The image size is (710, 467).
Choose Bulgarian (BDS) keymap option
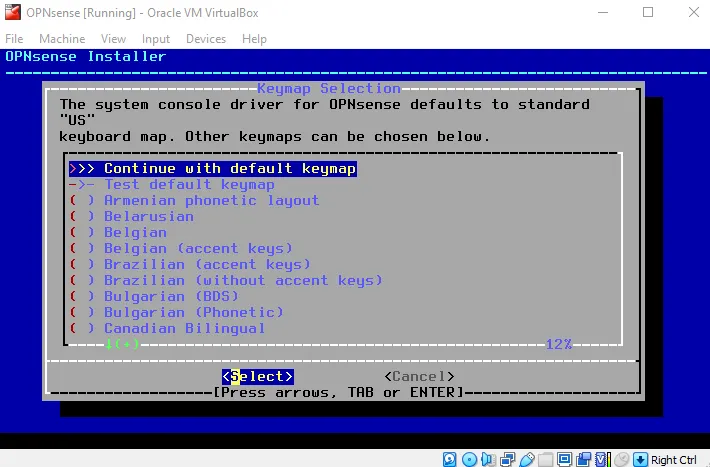[x=154, y=296]
